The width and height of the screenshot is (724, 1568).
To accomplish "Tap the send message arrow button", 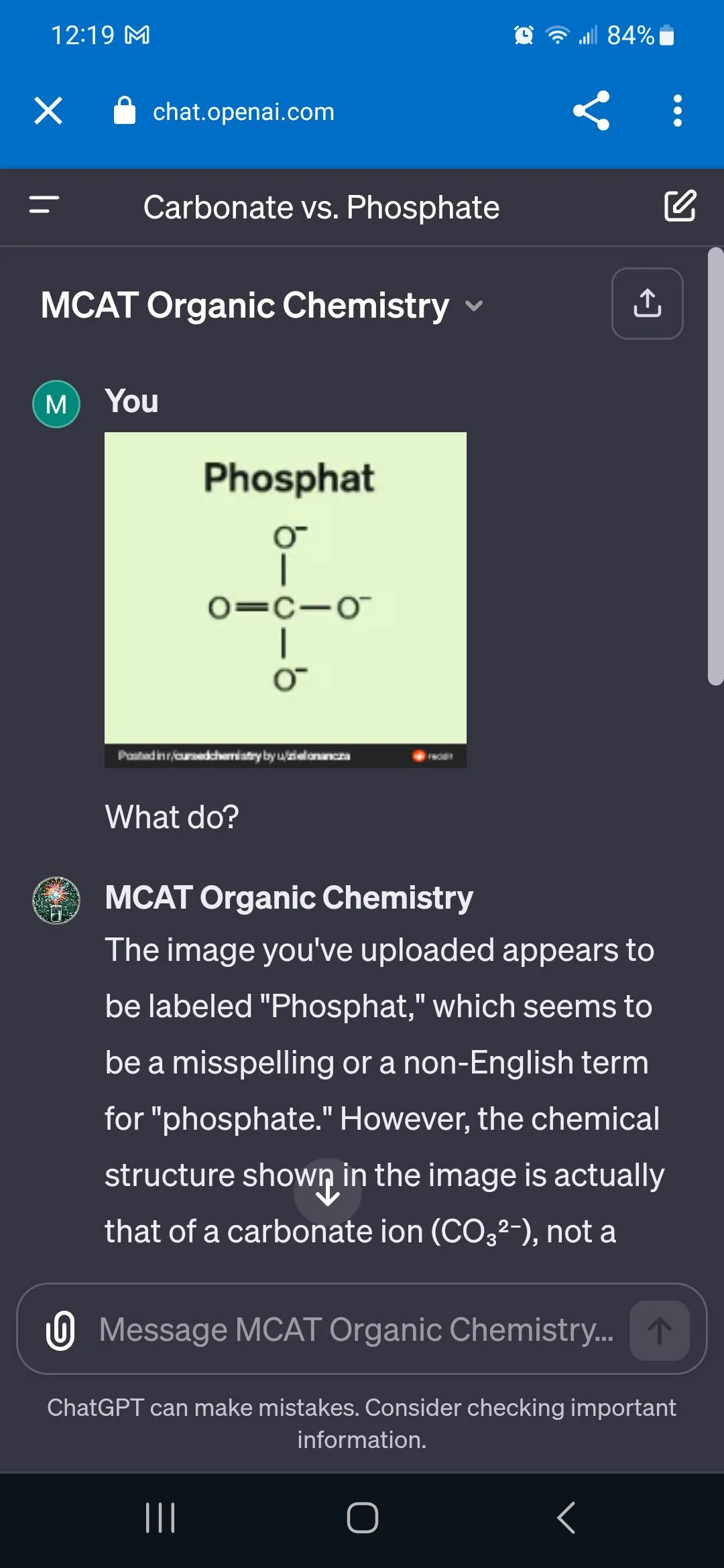I will point(658,1329).
